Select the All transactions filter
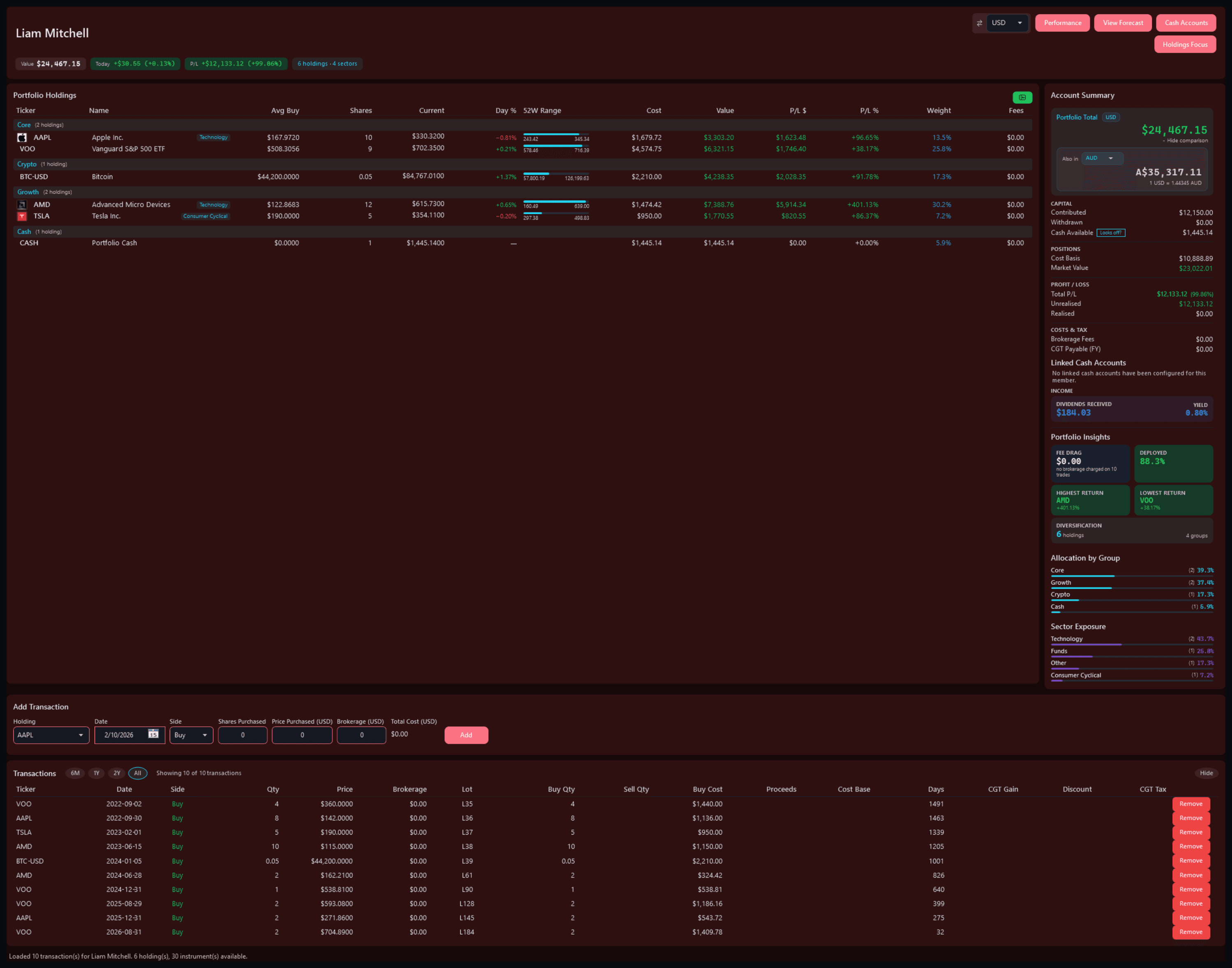The width and height of the screenshot is (1232, 968). point(137,773)
